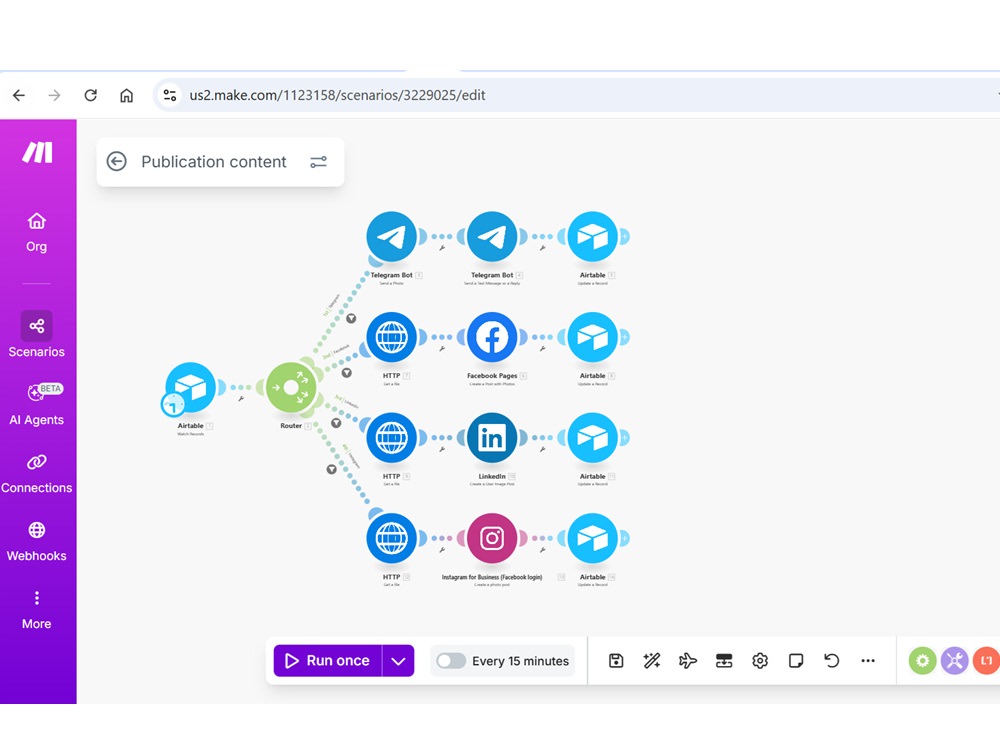
Task: Add a module after the bottom Airtable module
Action: [625, 538]
